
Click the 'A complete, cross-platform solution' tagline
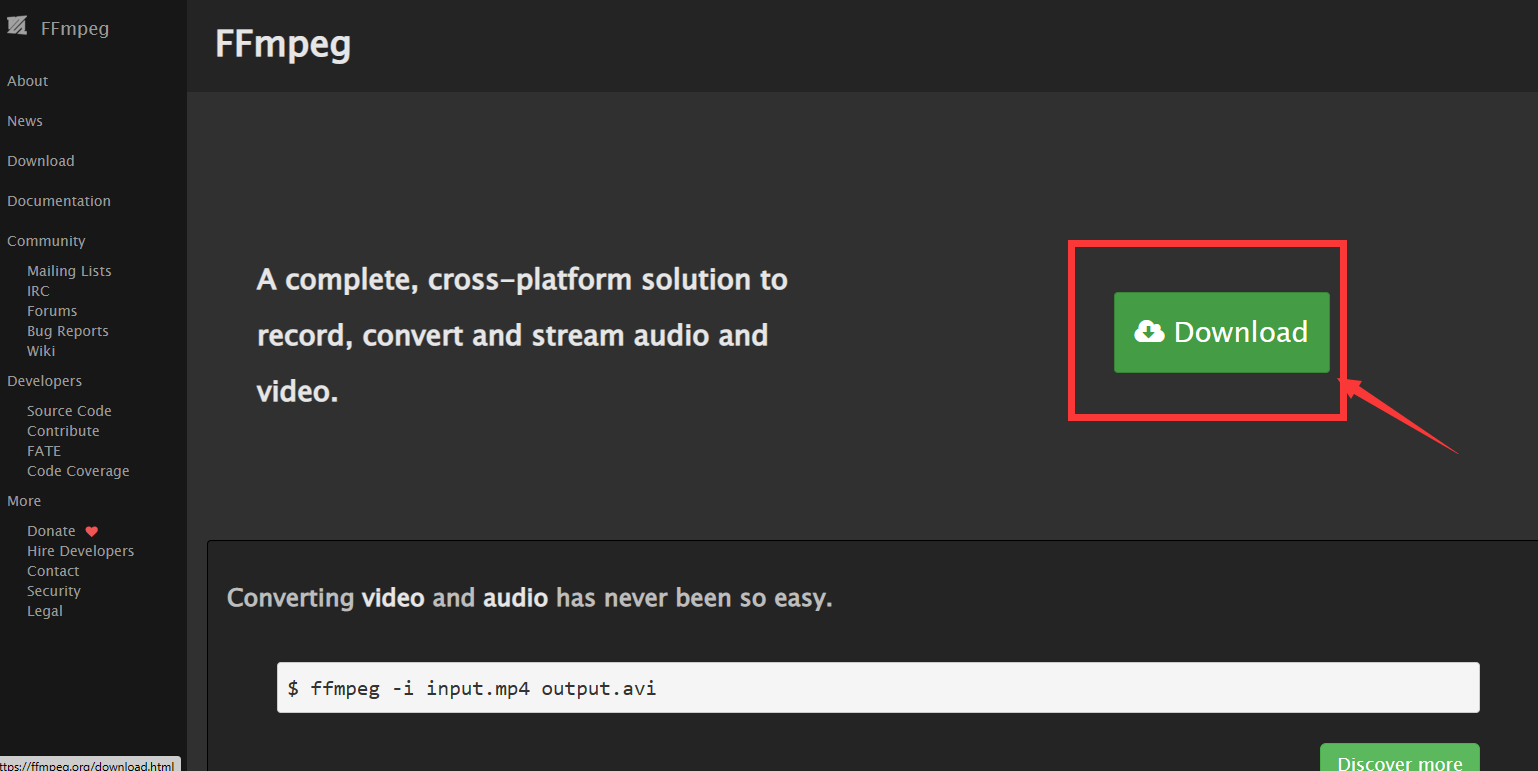(x=522, y=335)
